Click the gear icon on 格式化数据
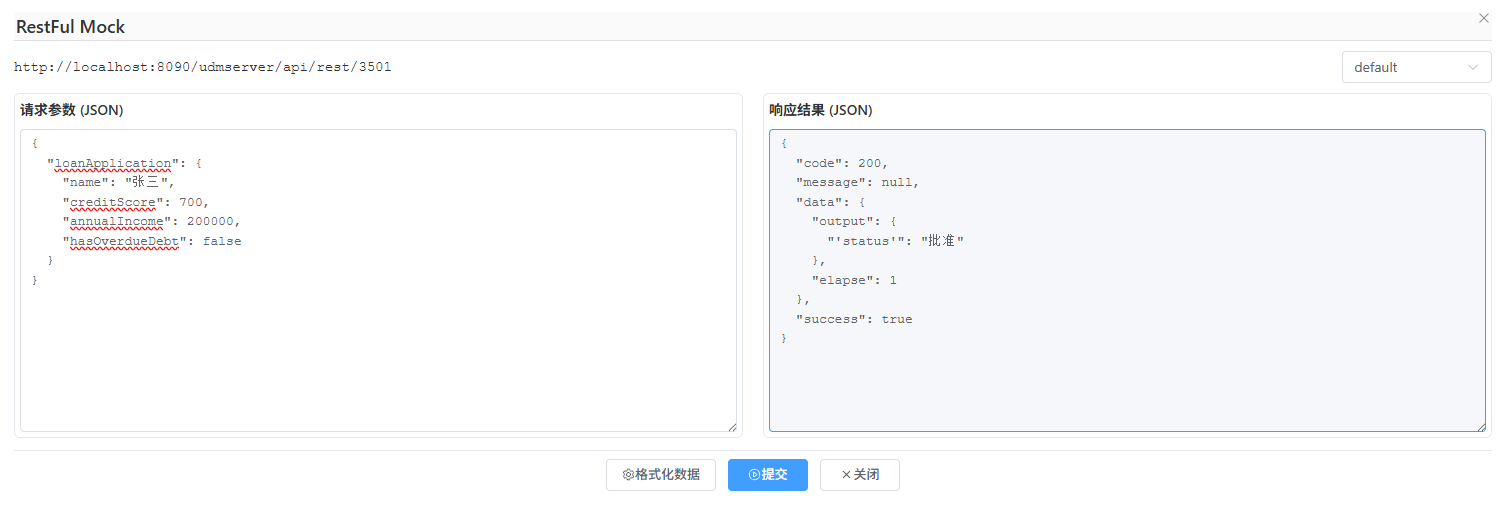This screenshot has height=506, width=1506. click(628, 475)
